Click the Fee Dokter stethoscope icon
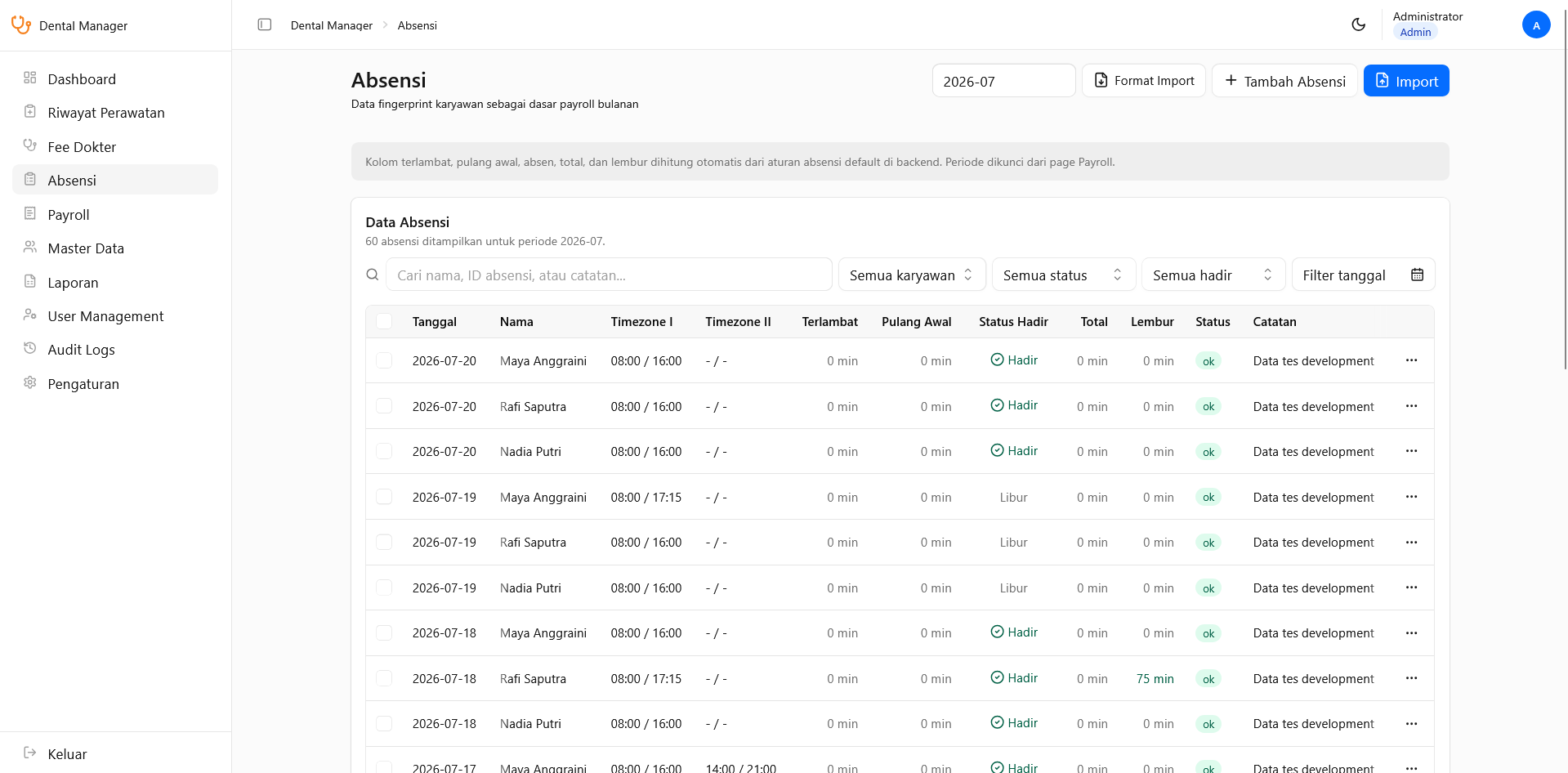Screen dimensions: 1568x773 30,145
